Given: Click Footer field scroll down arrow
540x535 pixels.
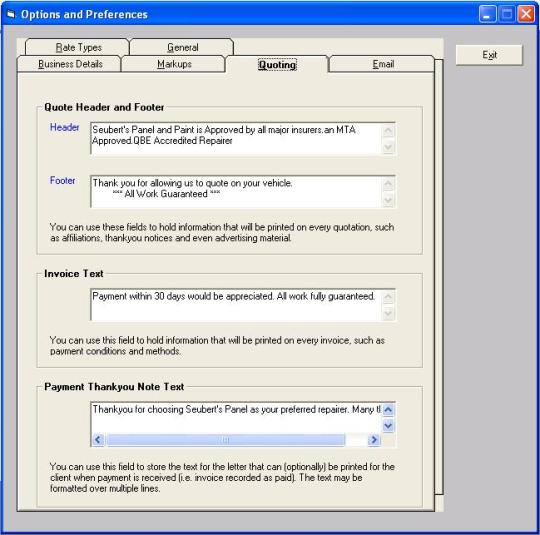Looking at the screenshot, I should (388, 200).
